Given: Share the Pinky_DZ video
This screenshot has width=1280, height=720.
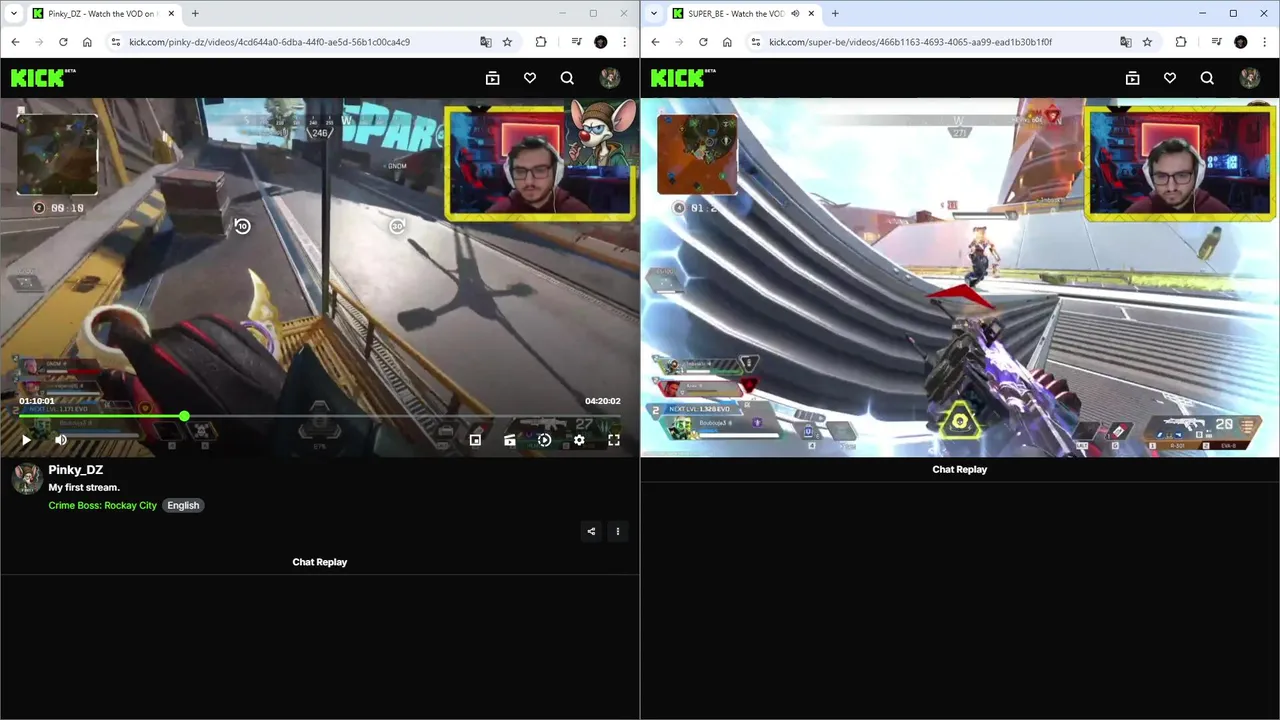Looking at the screenshot, I should (591, 531).
